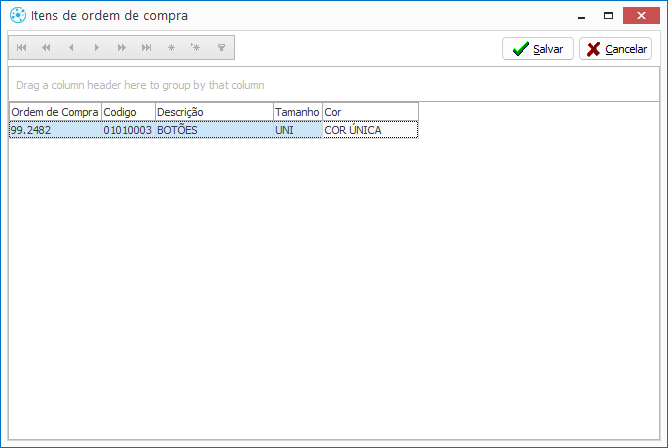This screenshot has width=668, height=448.
Task: Sort by Cor column header
Action: (x=370, y=112)
